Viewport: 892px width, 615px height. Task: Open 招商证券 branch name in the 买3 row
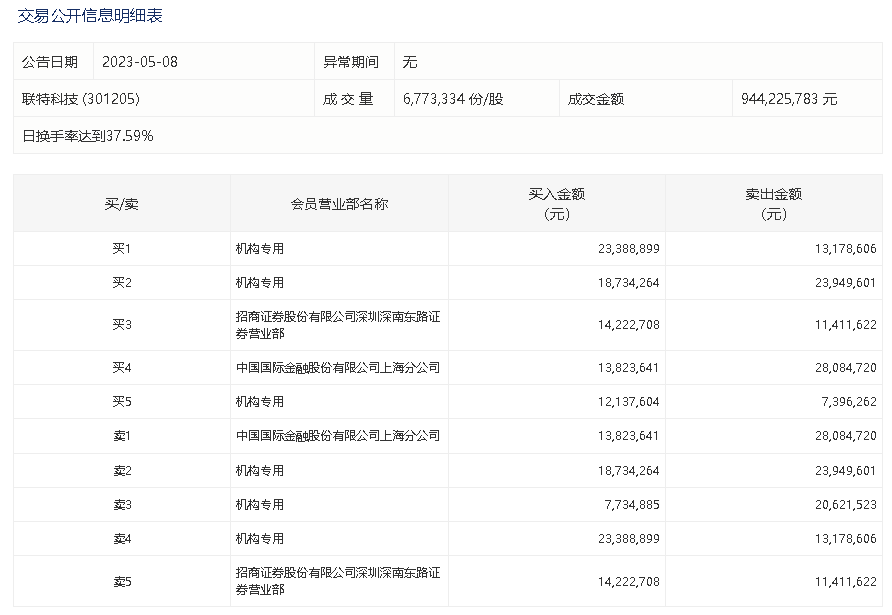tap(337, 325)
